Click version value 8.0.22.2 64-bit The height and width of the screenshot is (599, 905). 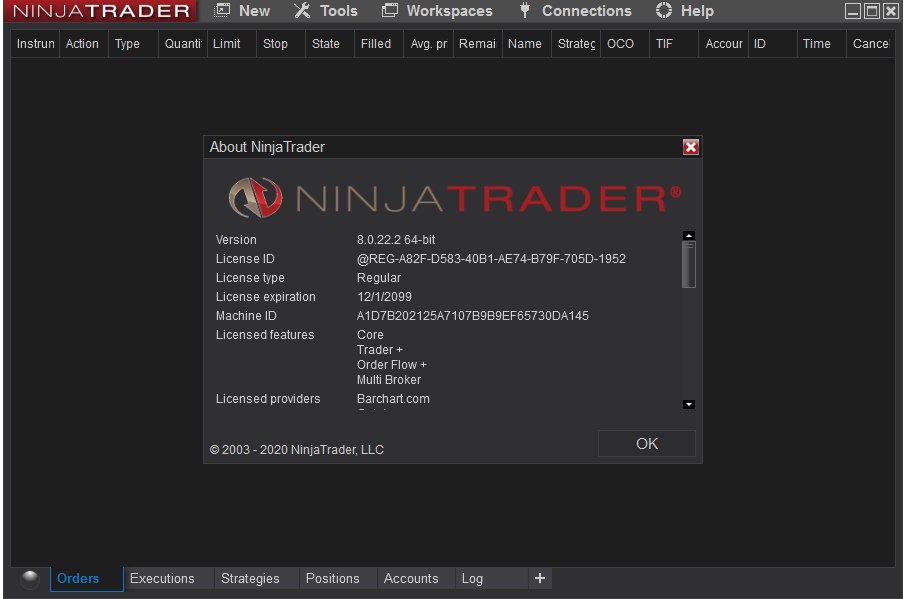pos(396,239)
